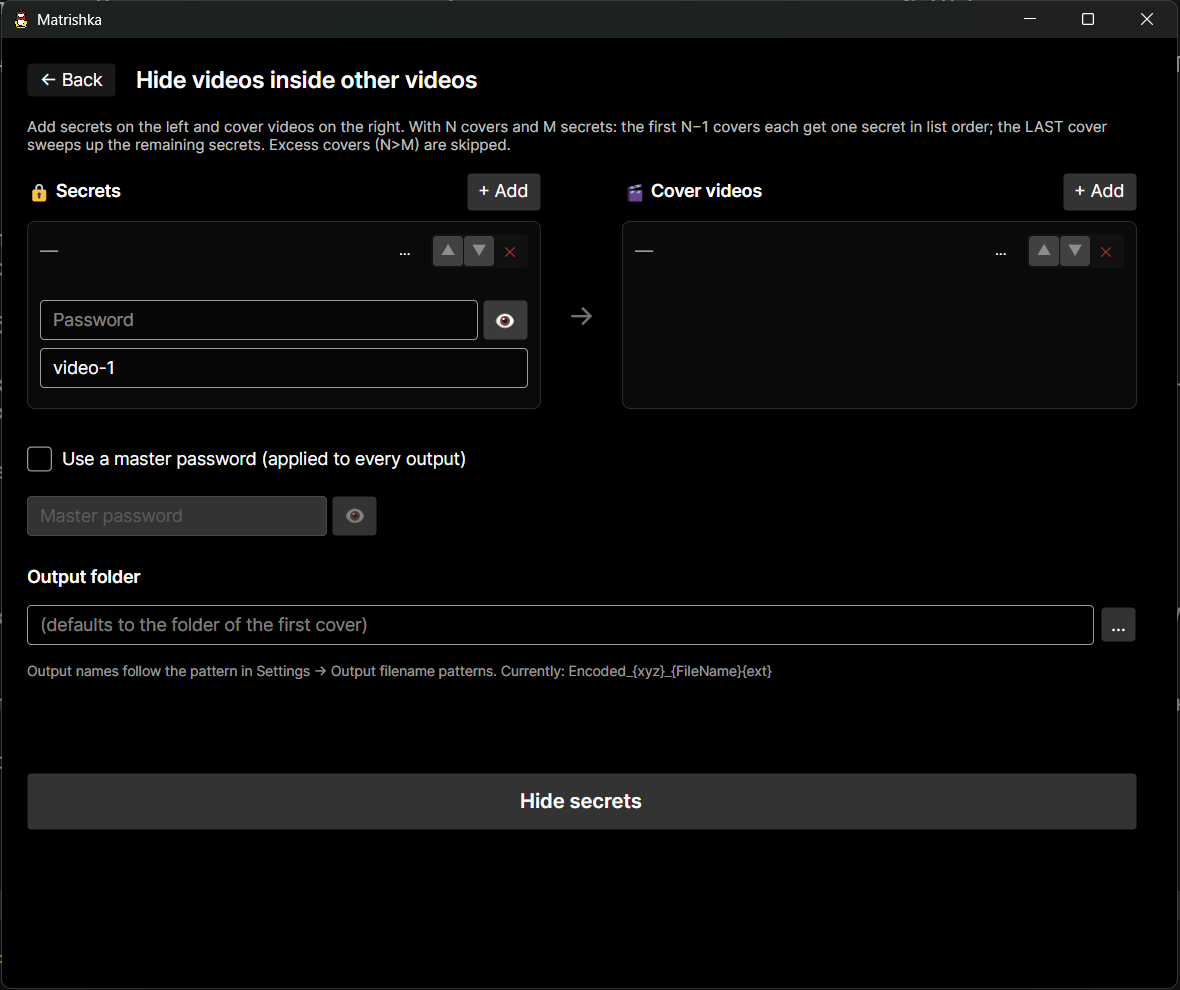Show the secret password with eye icon
The image size is (1180, 990).
505,320
